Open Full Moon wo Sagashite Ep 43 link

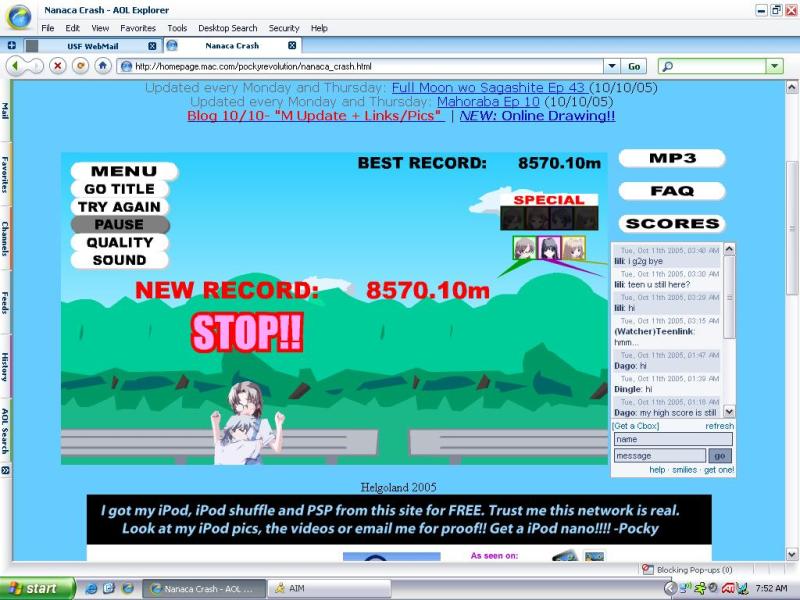pyautogui.click(x=490, y=88)
